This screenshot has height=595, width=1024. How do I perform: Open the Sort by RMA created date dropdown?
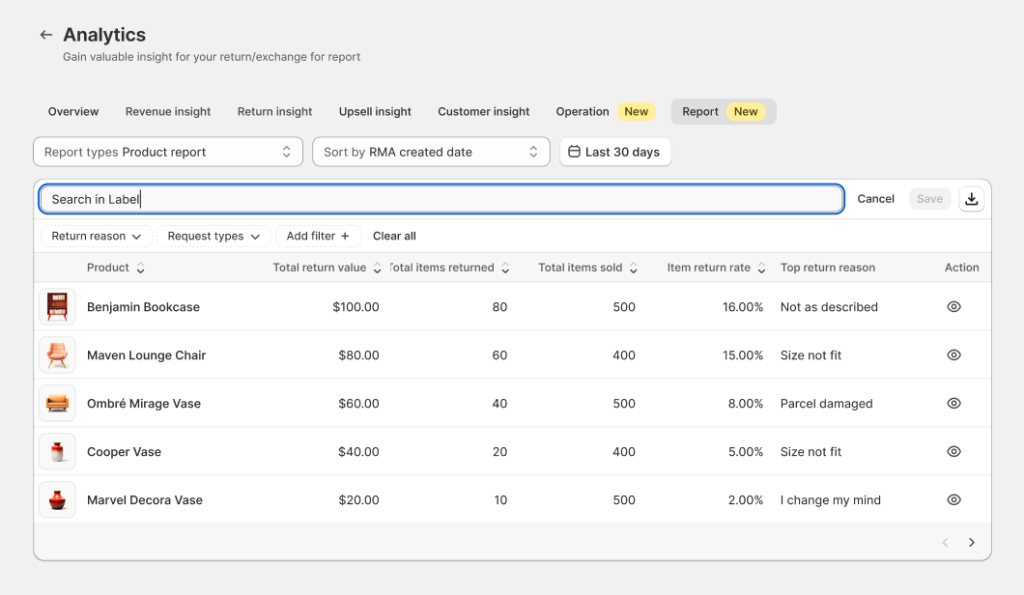tap(431, 151)
